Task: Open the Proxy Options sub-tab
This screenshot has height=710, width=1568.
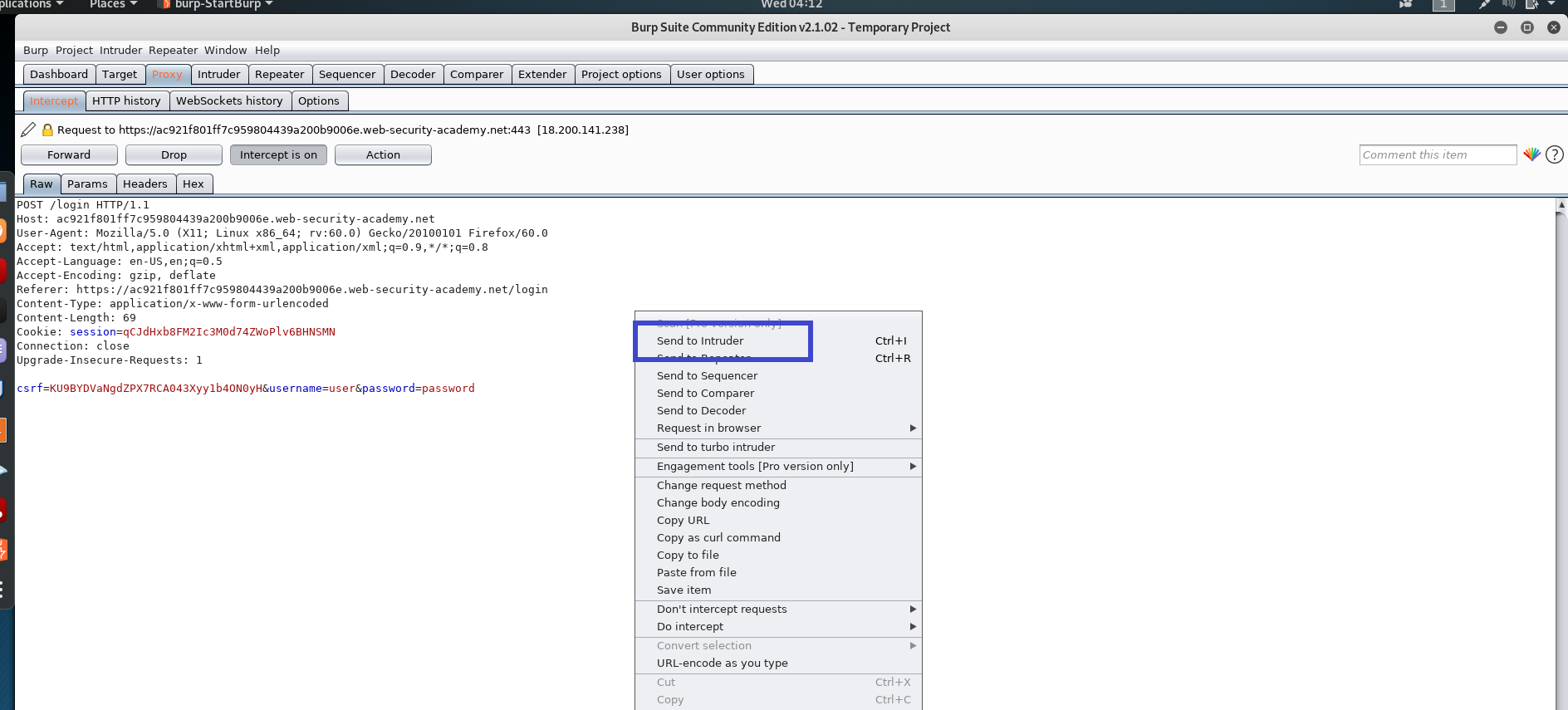Action: (x=319, y=101)
